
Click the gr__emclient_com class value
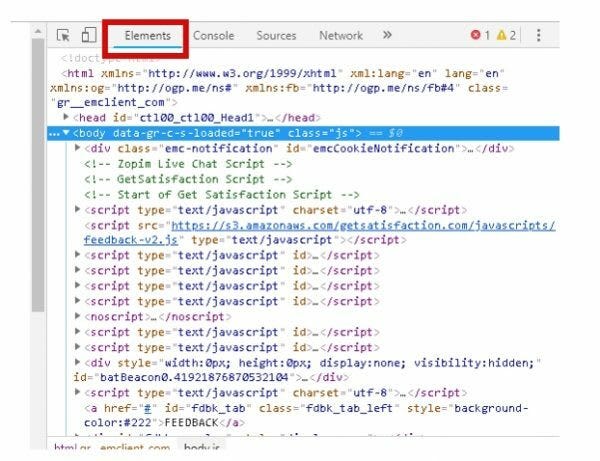coord(111,103)
